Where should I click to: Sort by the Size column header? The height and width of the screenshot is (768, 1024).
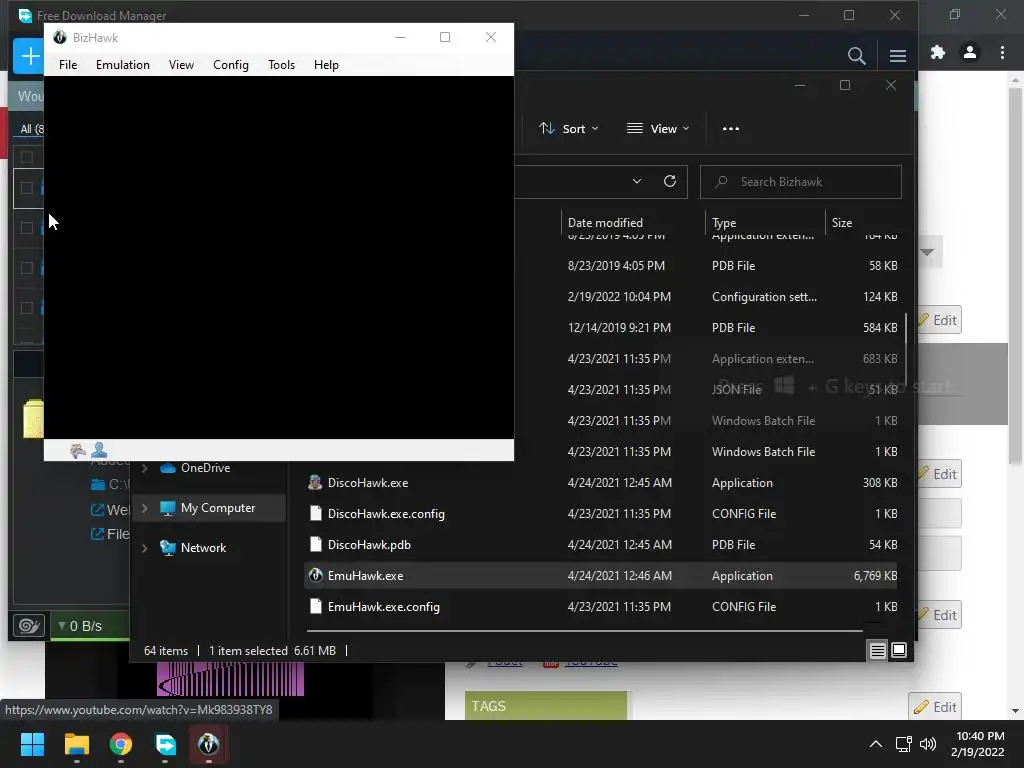coord(842,223)
